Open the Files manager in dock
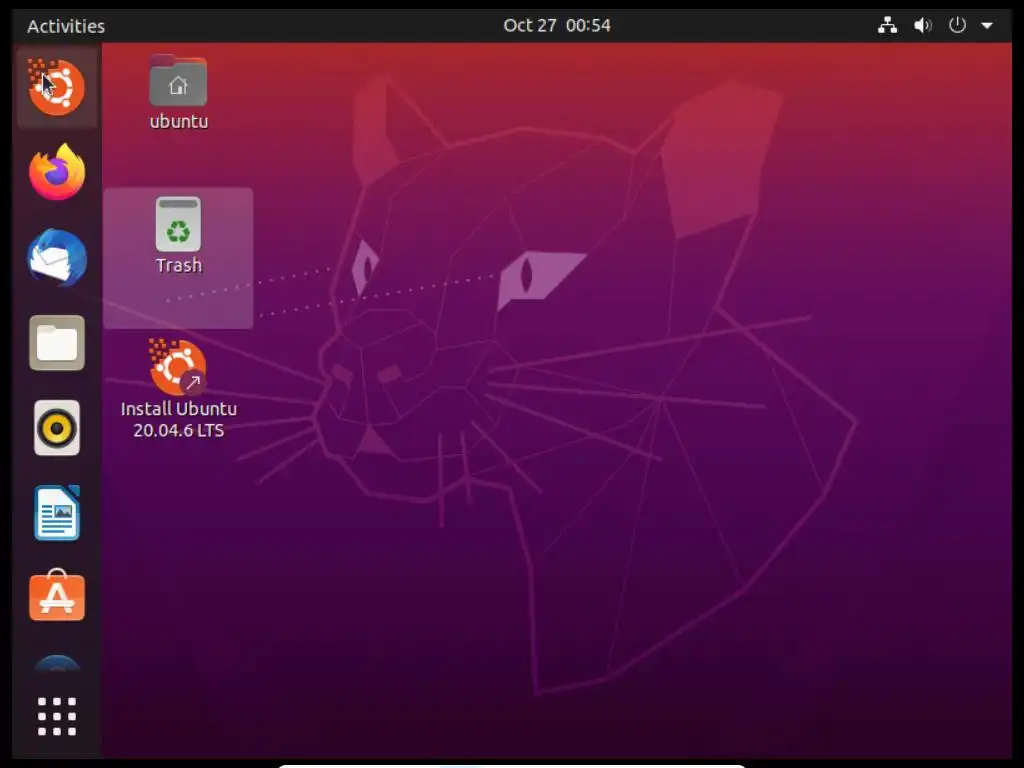This screenshot has height=768, width=1024. [x=57, y=343]
